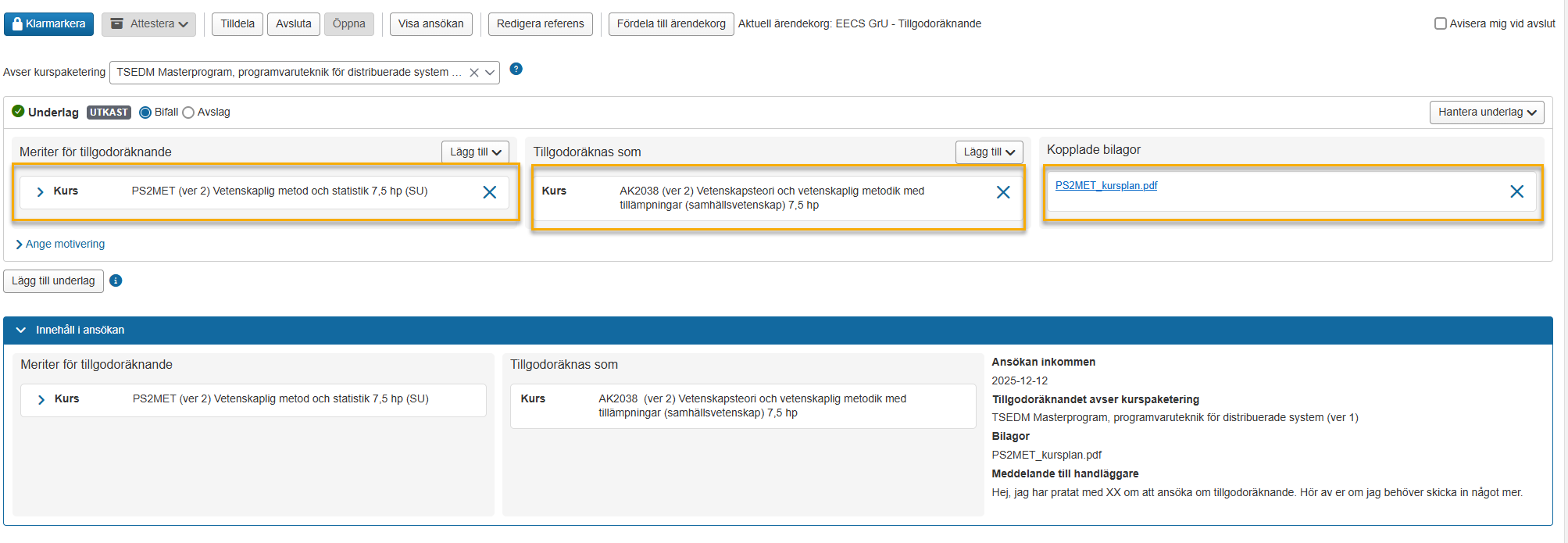Screen dimensions: 1568x543
Task: Click the Avsluta button
Action: [294, 24]
